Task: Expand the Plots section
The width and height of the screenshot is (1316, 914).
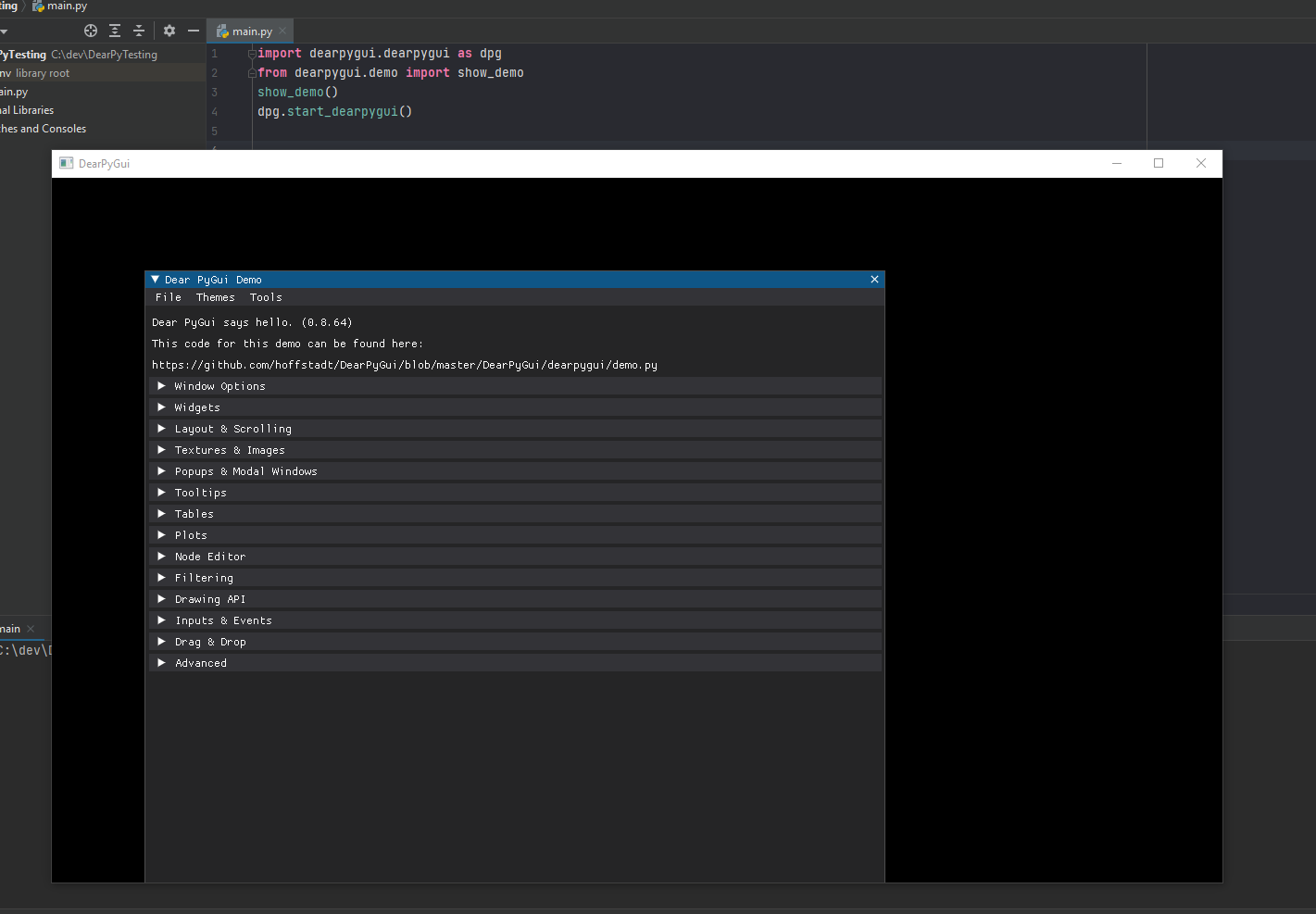Action: point(191,535)
